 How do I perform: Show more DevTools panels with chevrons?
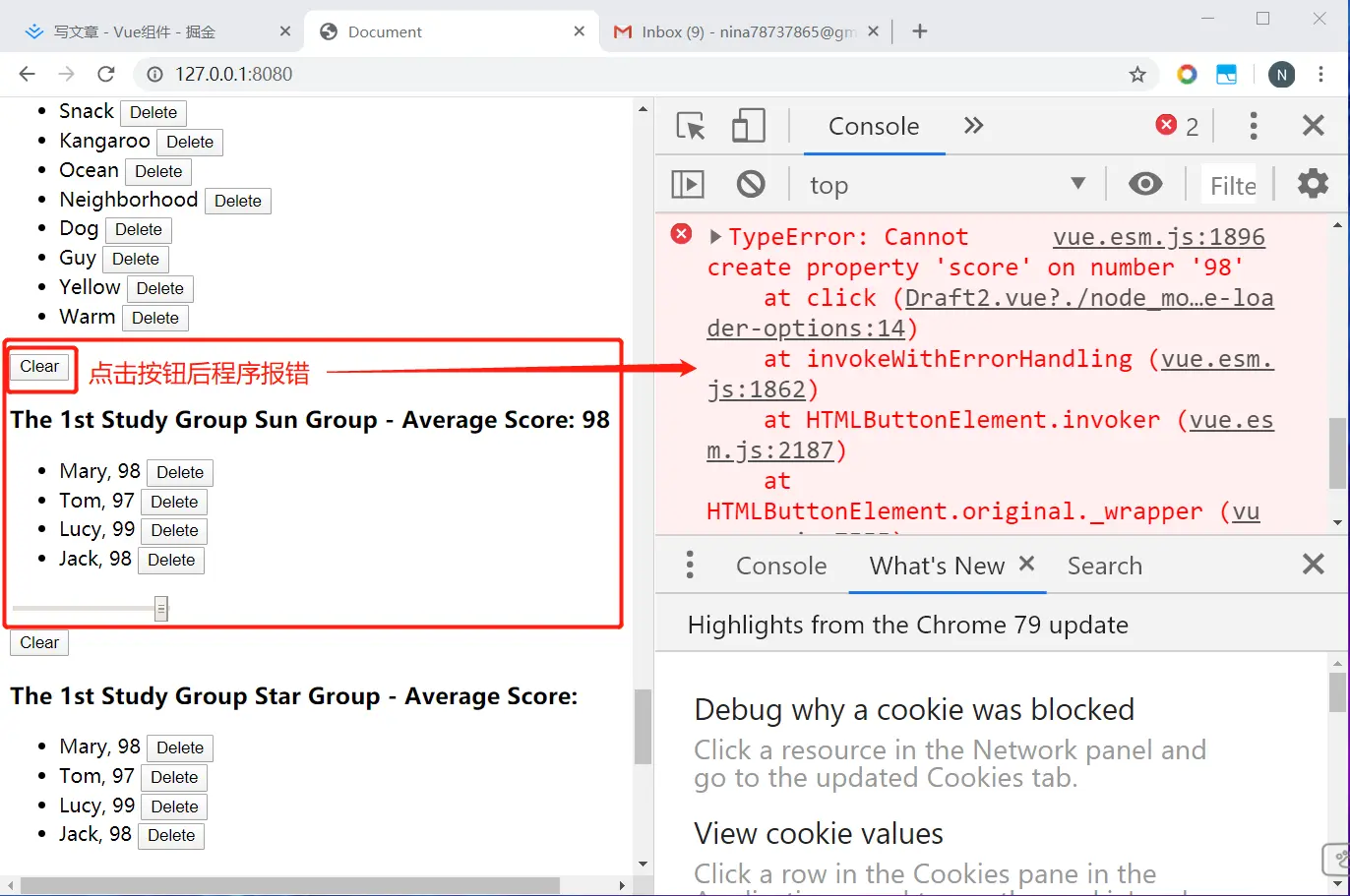point(973,125)
